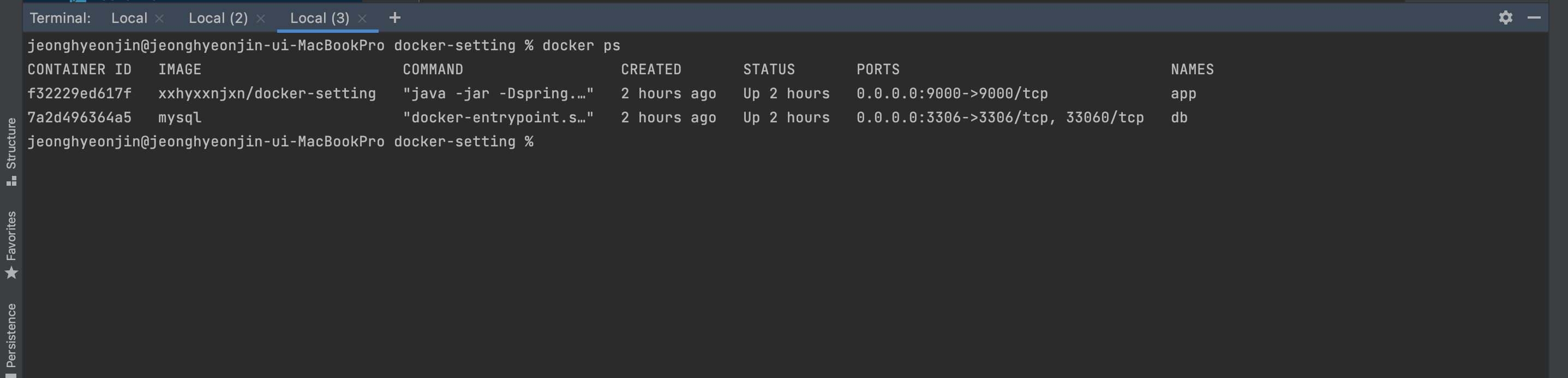Click the container name db

click(1179, 117)
